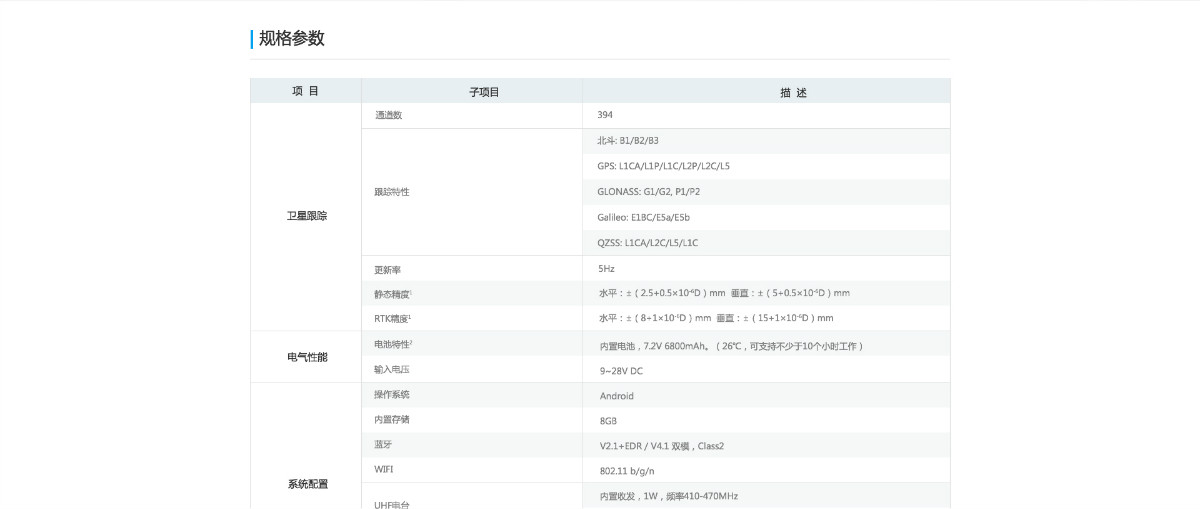
Task: Click the 蓝牙 sub-item label
Action: [x=383, y=443]
